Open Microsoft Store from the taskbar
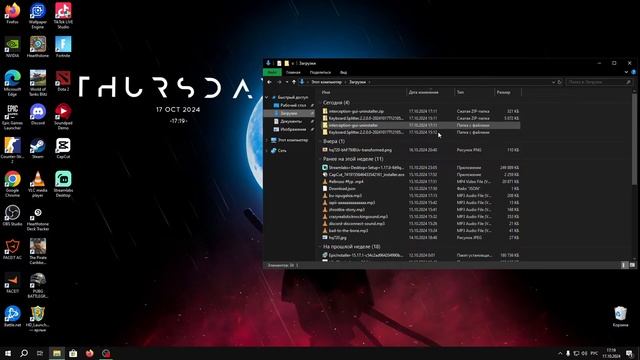The width and height of the screenshot is (640, 360). tap(73, 353)
